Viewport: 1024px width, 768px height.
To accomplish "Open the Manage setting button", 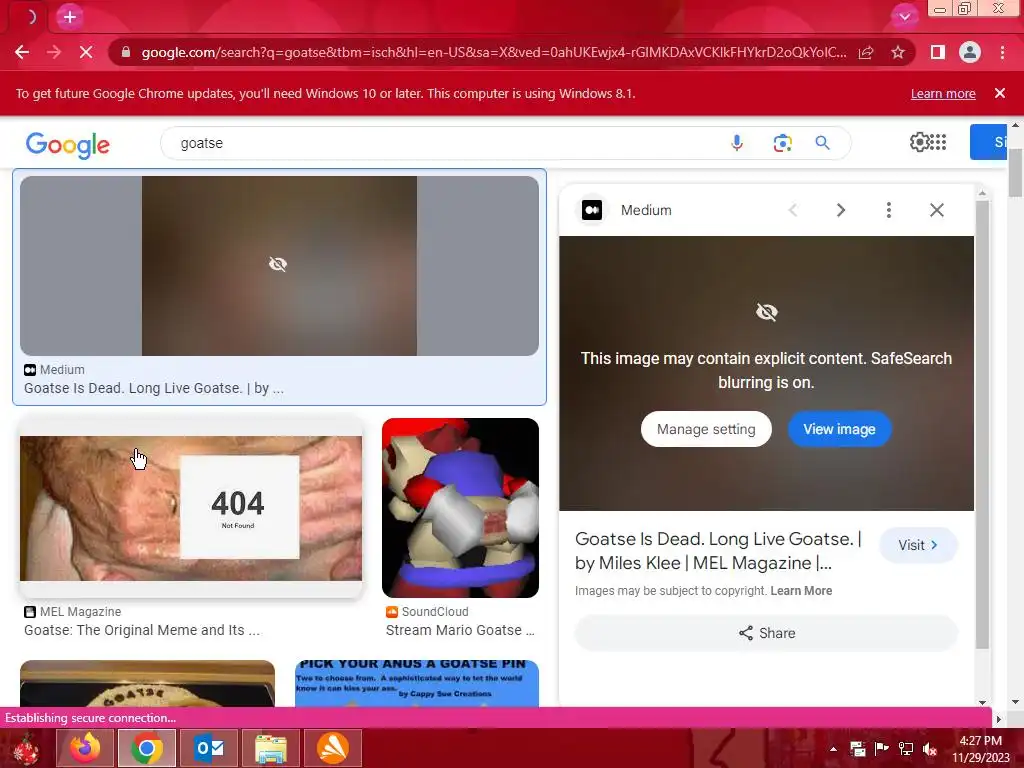I will [706, 429].
